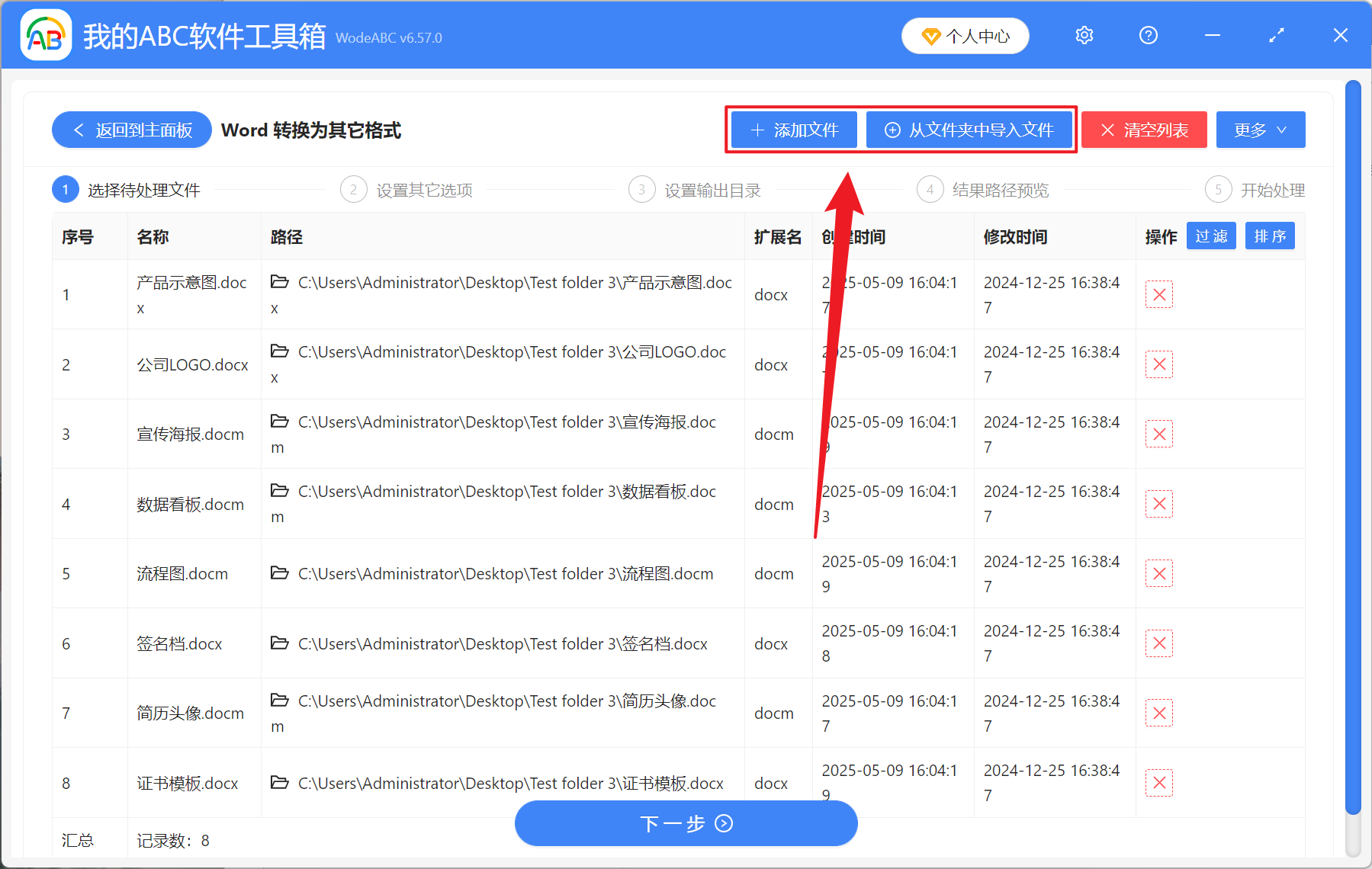The image size is (1372, 869).
Task: Open the settings gear icon
Action: (1083, 35)
